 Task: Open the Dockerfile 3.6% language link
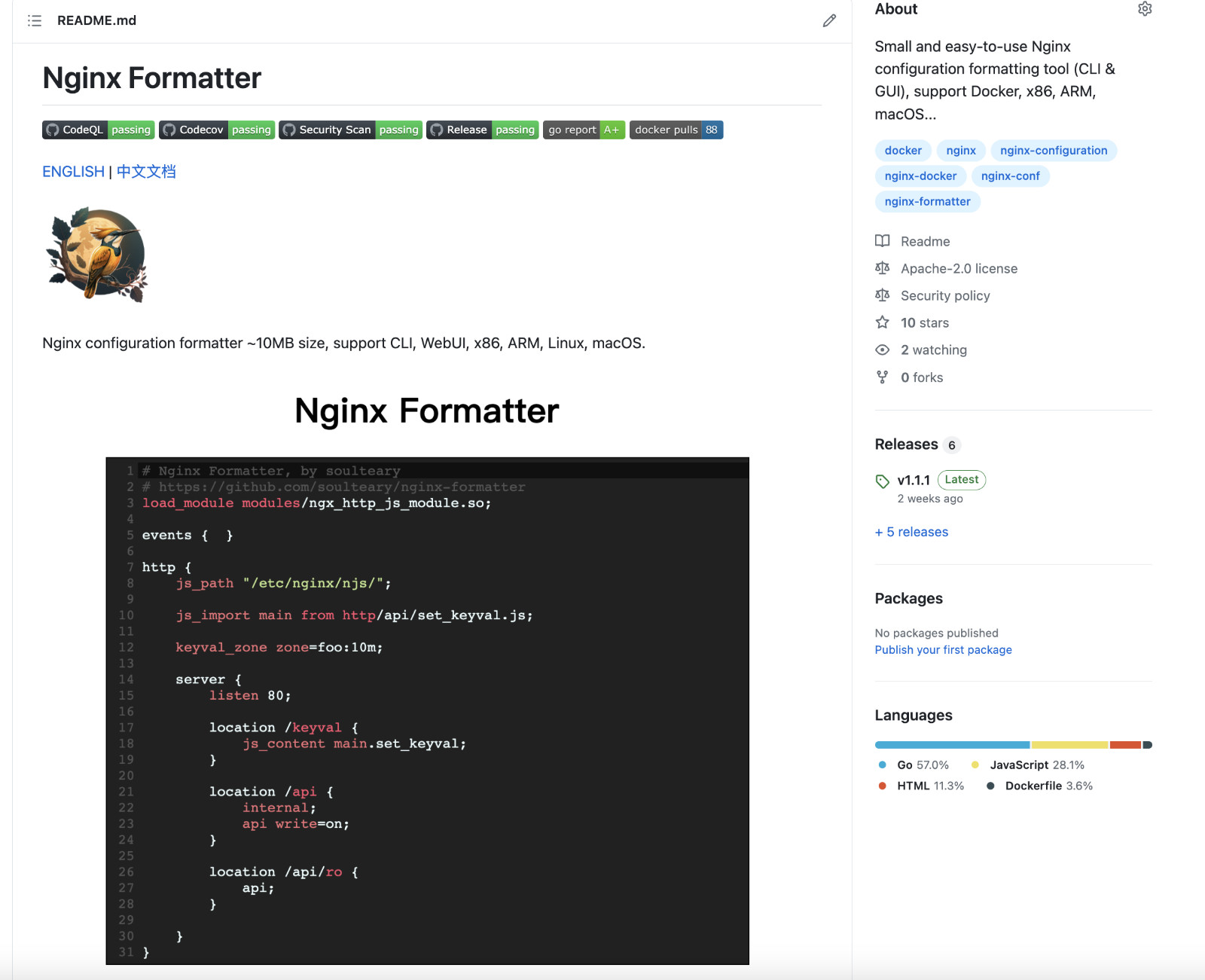(x=1039, y=786)
